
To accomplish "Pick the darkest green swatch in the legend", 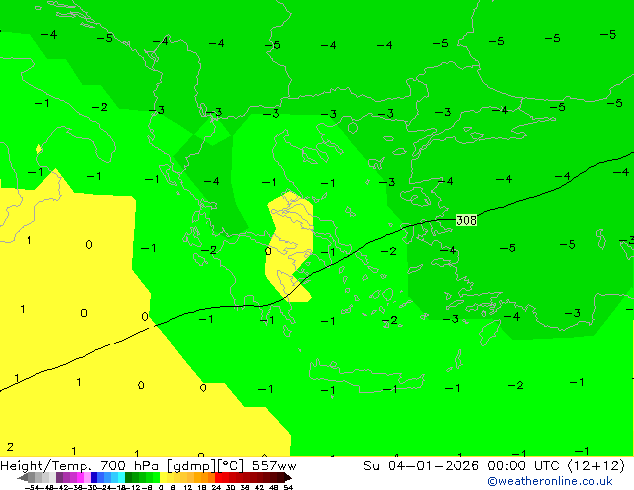I will point(129,477).
